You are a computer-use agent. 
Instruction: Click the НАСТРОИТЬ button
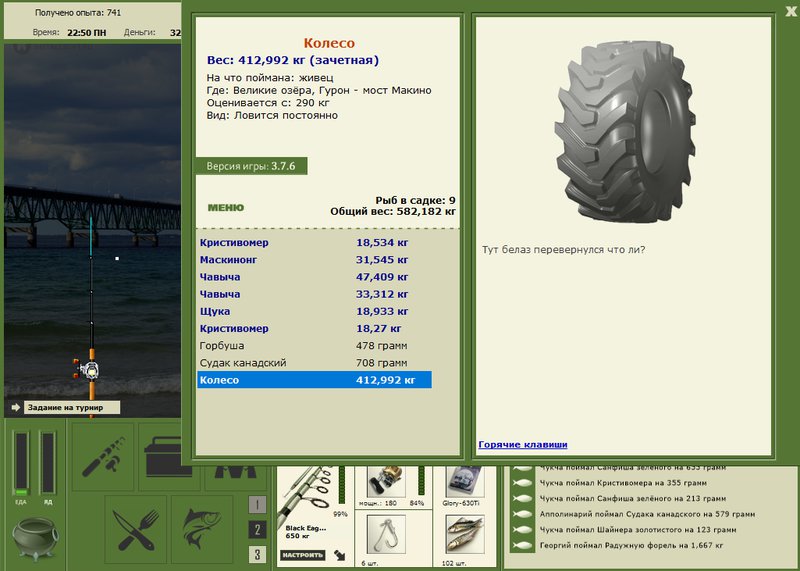303,555
